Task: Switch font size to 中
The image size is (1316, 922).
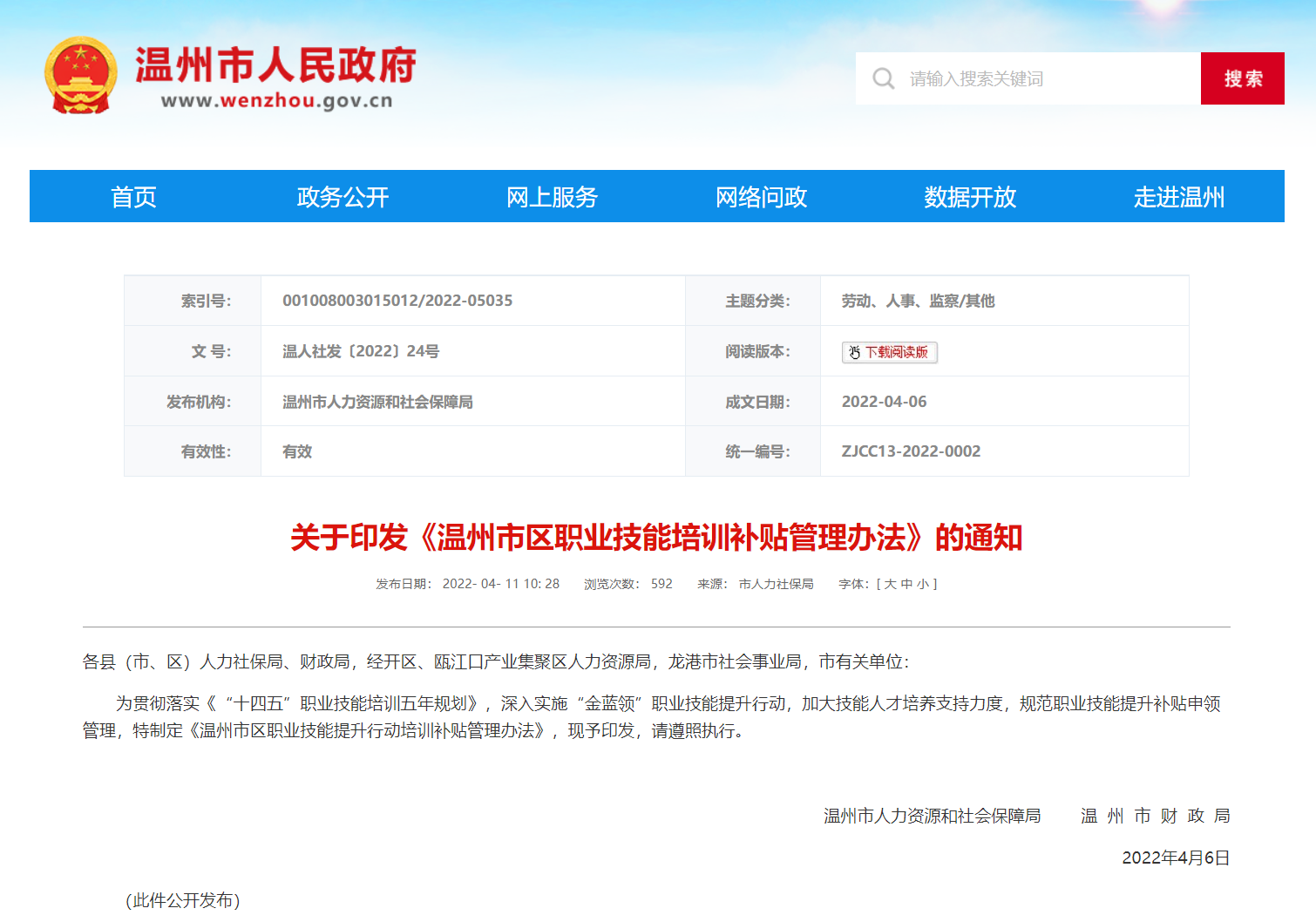Action: point(906,584)
